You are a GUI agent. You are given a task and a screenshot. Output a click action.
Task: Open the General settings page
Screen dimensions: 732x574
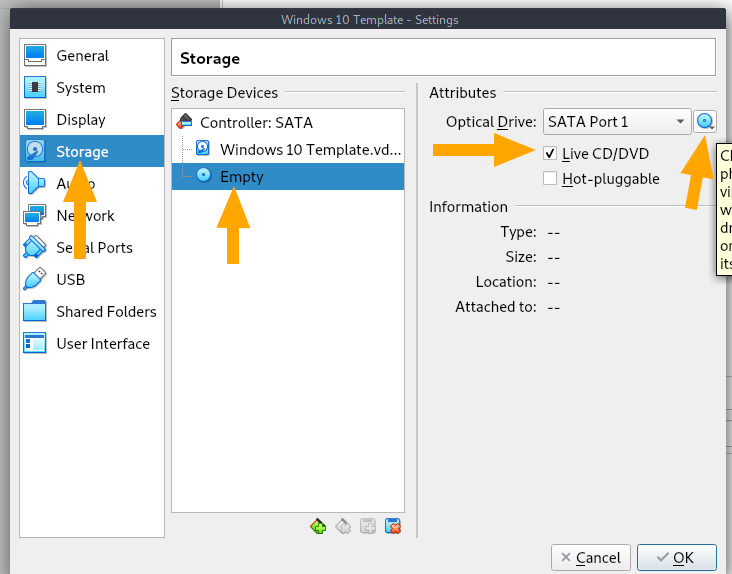coord(92,56)
